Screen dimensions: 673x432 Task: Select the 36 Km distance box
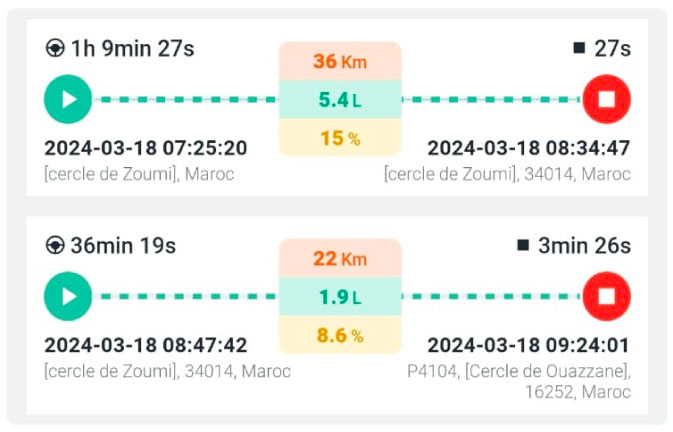[x=340, y=61]
